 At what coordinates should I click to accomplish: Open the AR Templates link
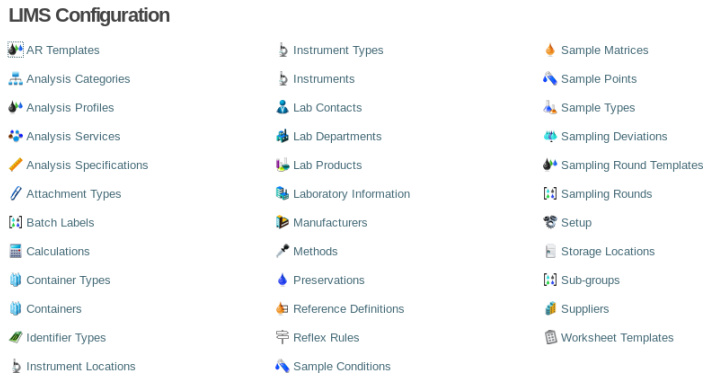[63, 50]
